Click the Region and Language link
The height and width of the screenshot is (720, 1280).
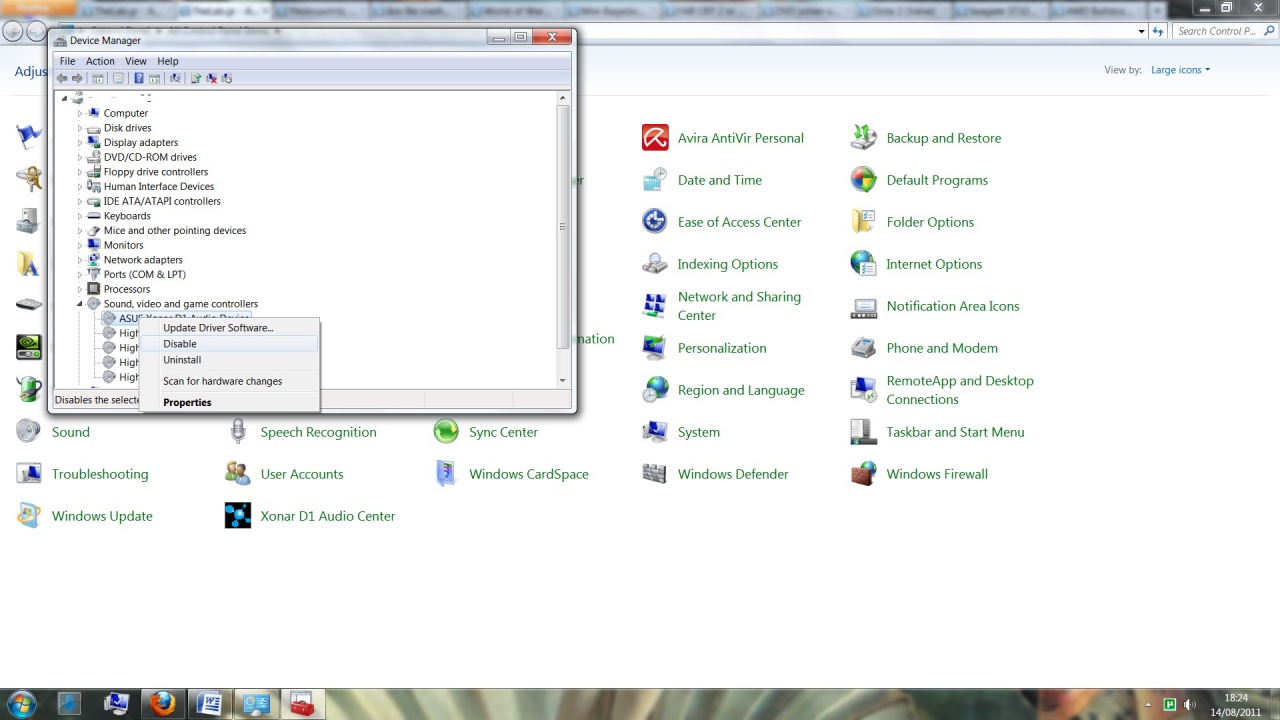coord(740,390)
